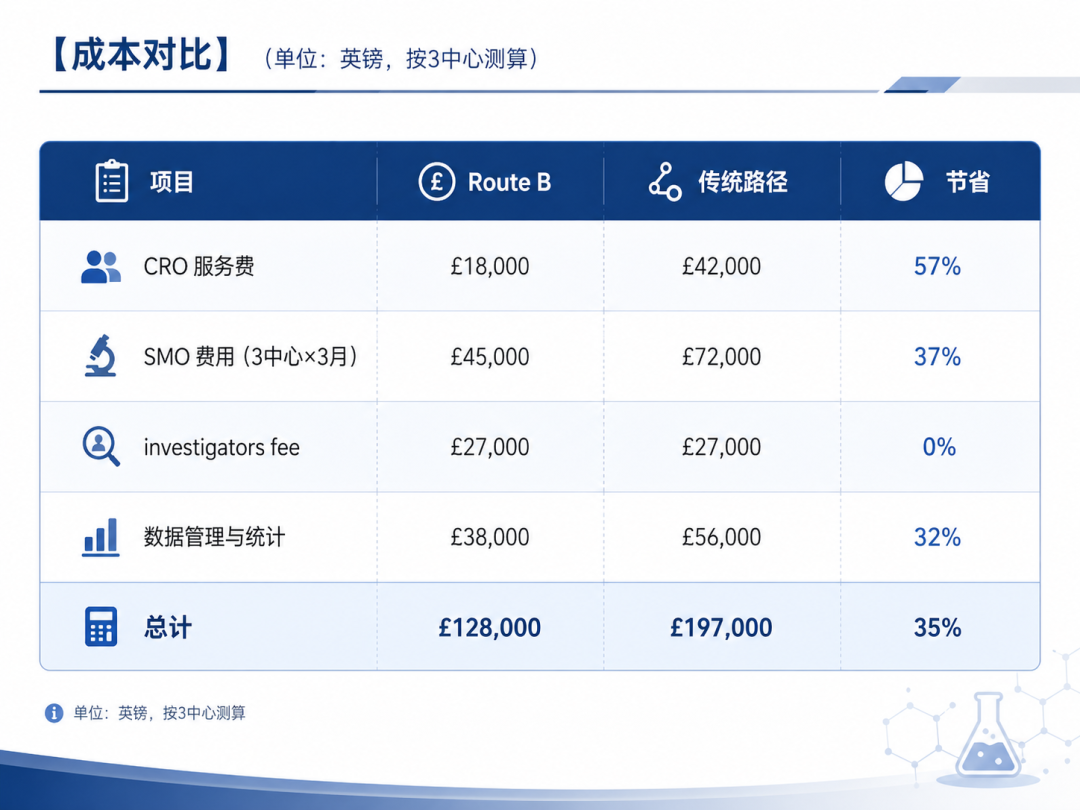This screenshot has width=1080, height=810.
Task: Click the £45,000 SMO Route B cell
Action: (490, 357)
